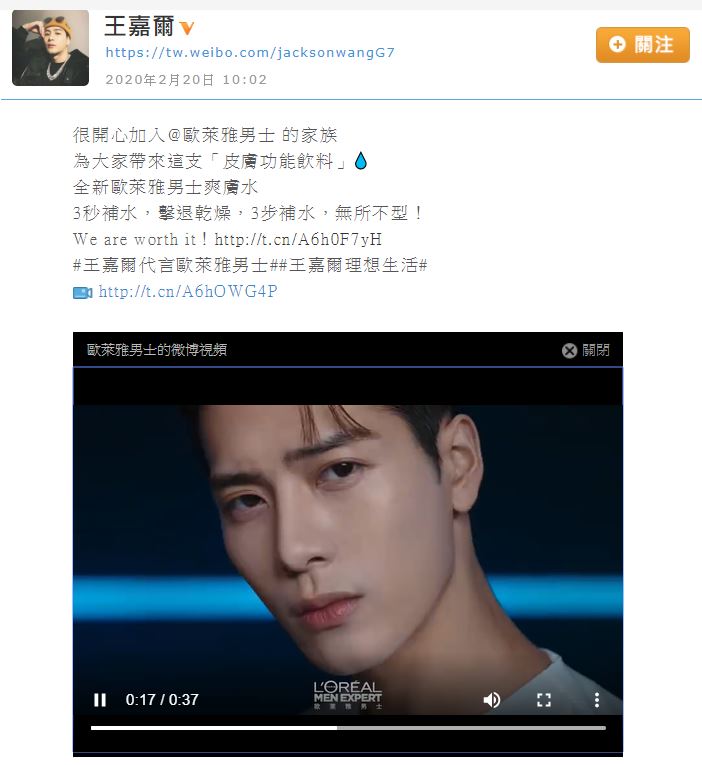Click the 歐萊雅男士的微博視頻 video title
The image size is (702, 765).
click(157, 350)
